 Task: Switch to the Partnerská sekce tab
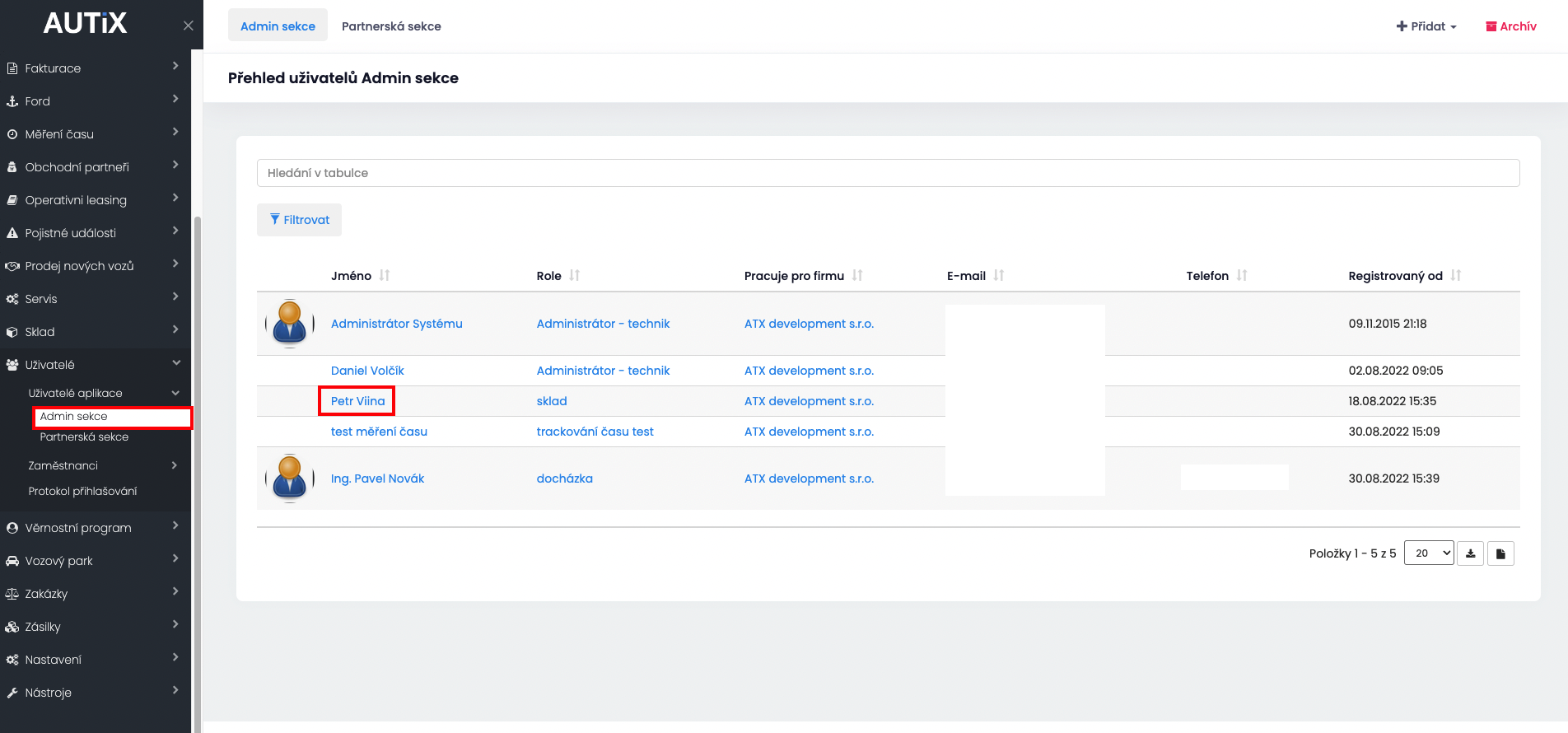391,26
